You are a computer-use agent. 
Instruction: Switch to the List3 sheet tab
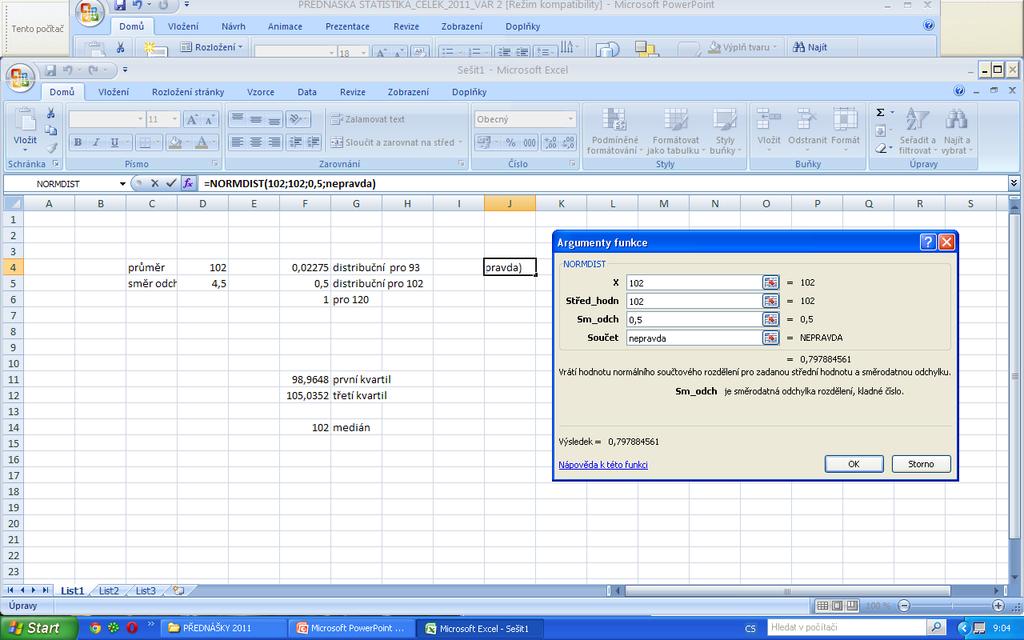146,591
